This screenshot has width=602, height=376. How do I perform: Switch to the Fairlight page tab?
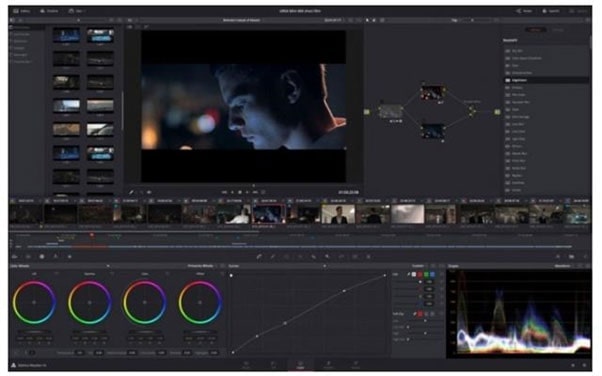tap(328, 365)
